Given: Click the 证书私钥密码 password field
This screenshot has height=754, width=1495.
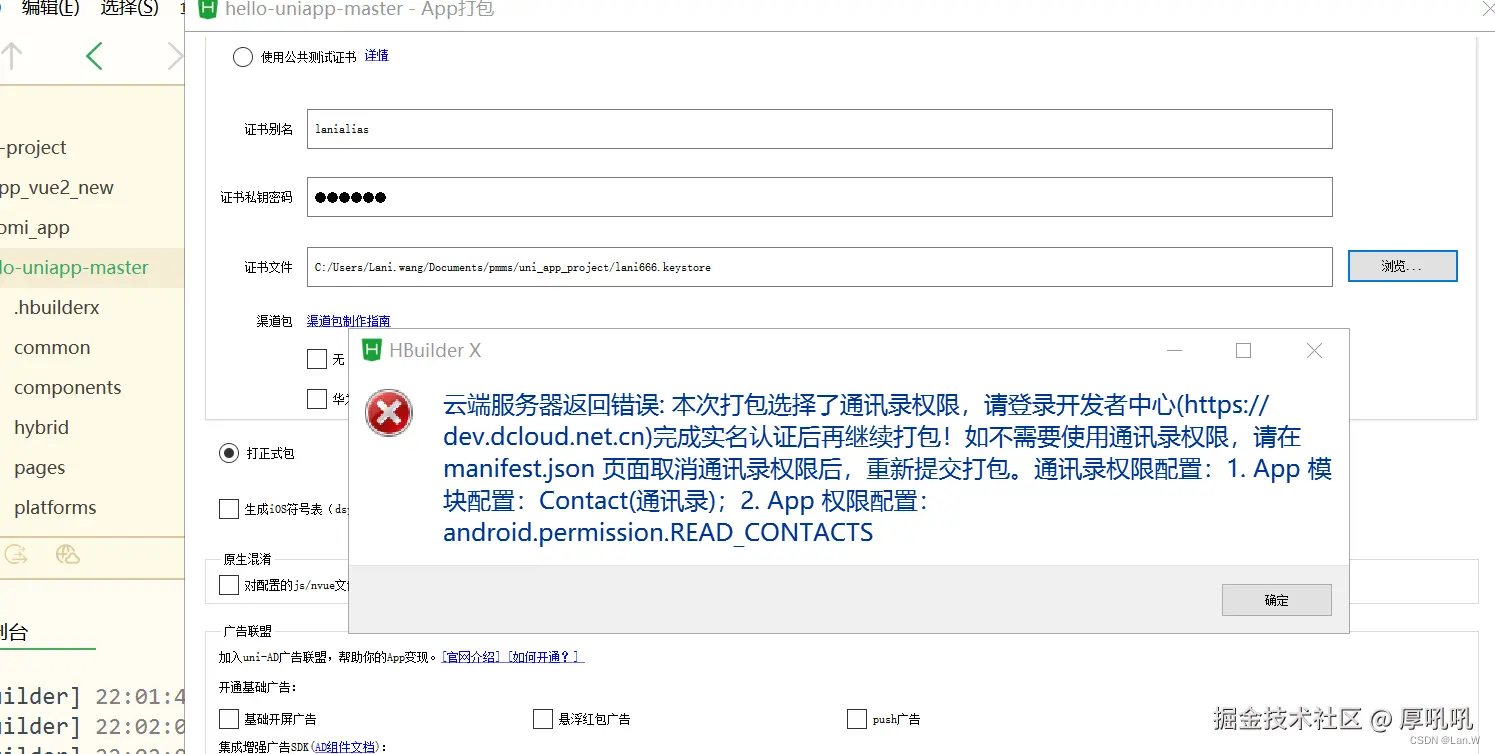Looking at the screenshot, I should (x=819, y=197).
